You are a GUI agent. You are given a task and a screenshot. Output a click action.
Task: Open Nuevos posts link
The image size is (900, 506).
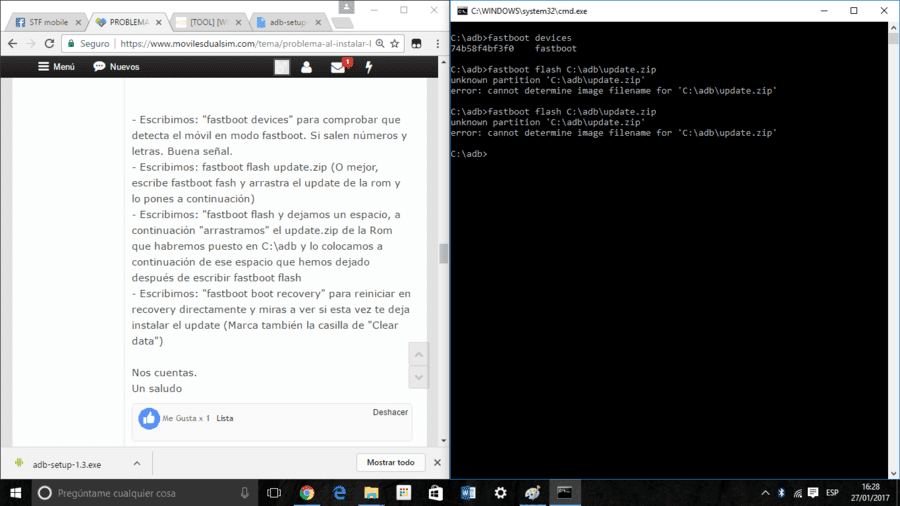tap(117, 67)
